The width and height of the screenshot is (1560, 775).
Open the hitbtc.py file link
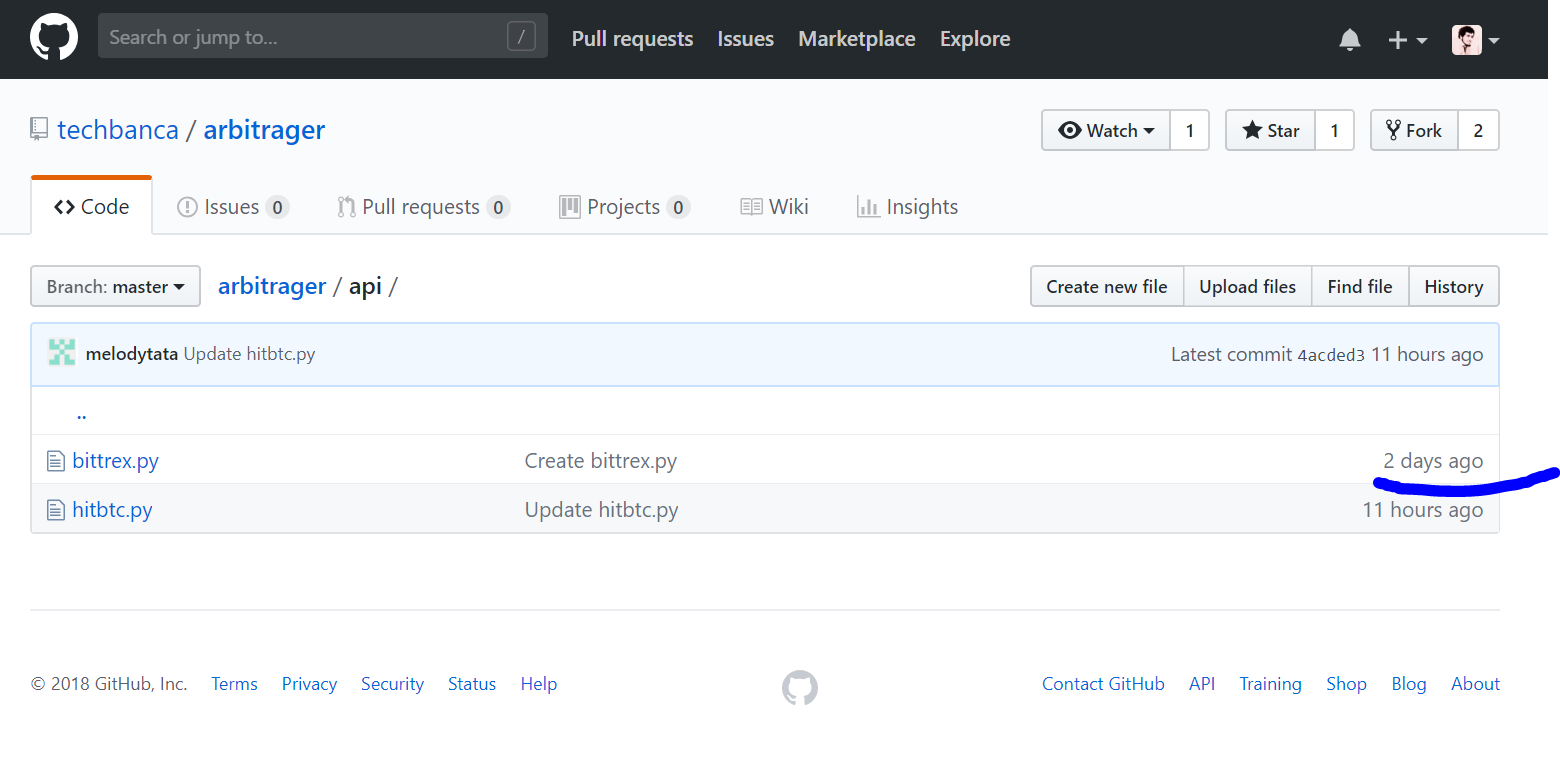click(x=112, y=510)
